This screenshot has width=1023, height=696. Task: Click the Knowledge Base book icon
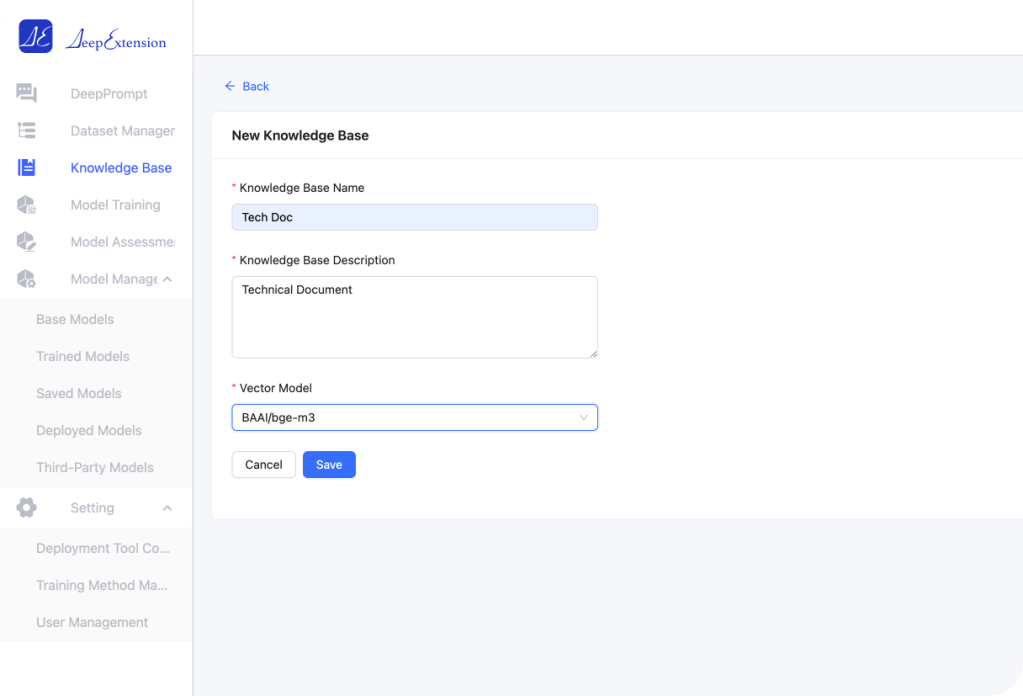tap(27, 168)
